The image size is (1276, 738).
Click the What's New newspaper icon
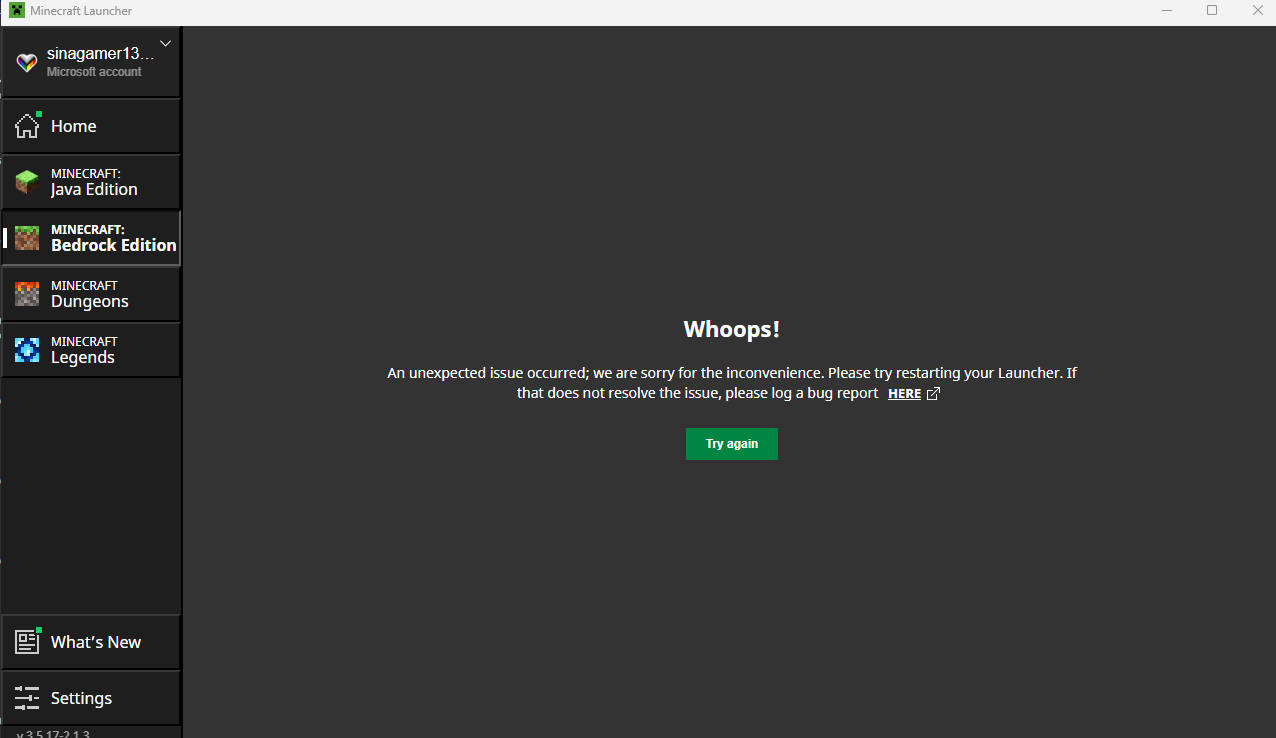pos(27,642)
